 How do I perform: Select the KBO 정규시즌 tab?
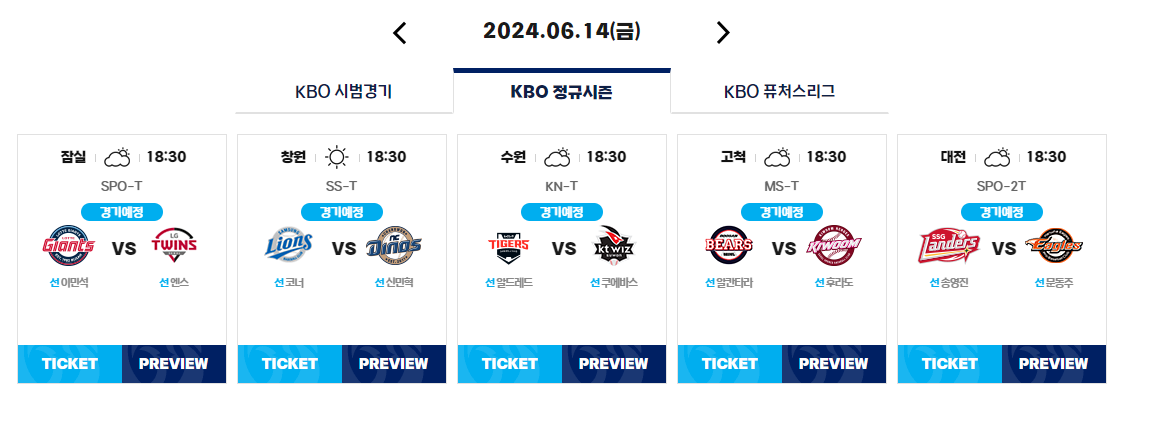click(562, 91)
